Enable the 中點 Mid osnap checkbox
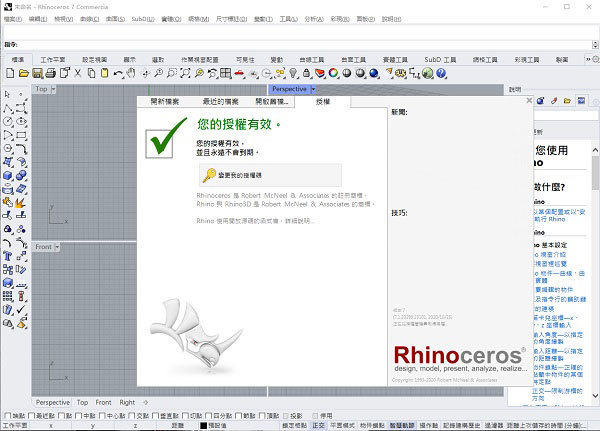 click(x=78, y=416)
